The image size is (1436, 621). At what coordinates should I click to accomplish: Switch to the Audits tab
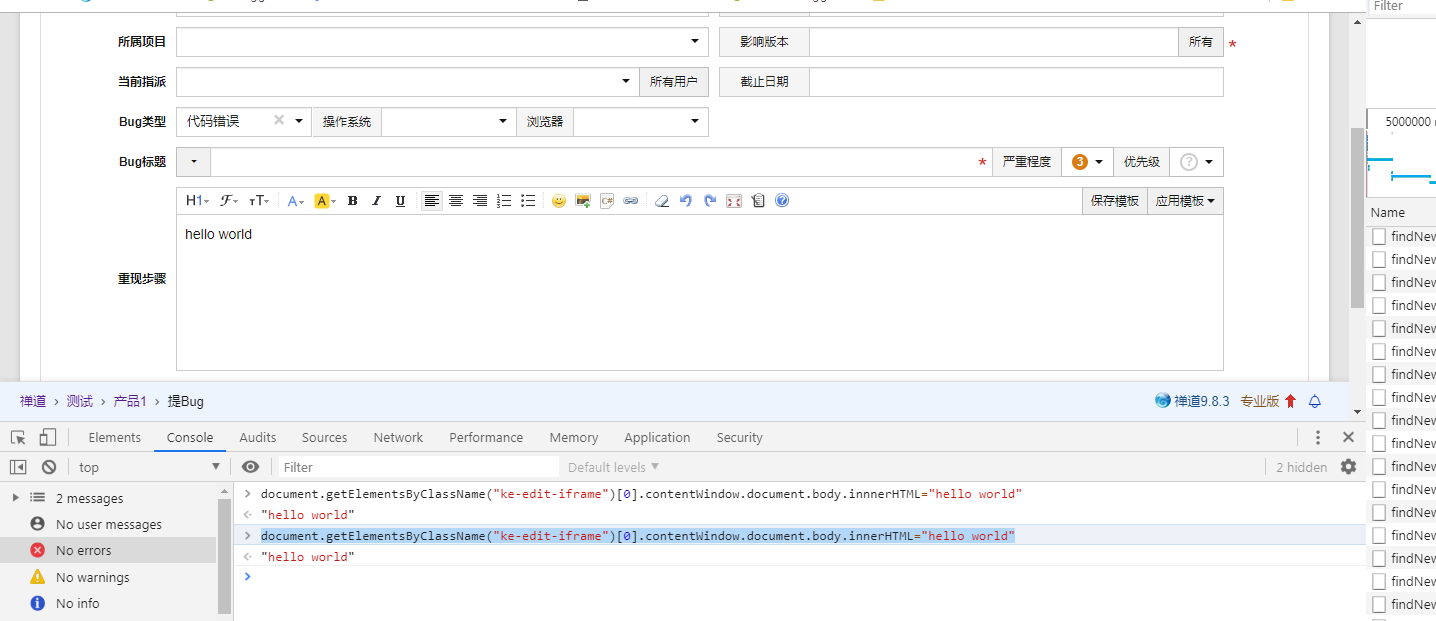[257, 437]
